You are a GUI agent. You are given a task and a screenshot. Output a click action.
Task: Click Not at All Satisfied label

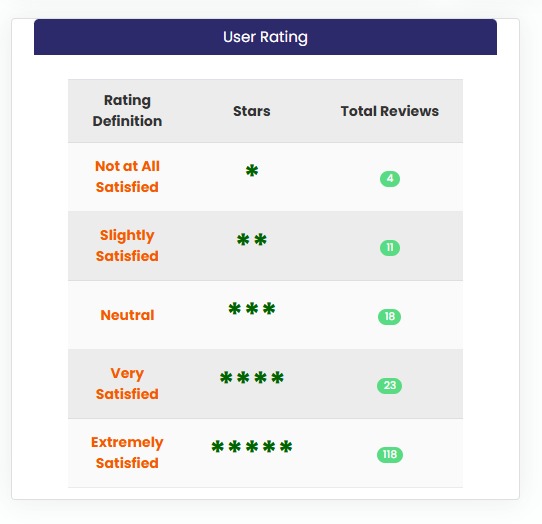point(127,177)
